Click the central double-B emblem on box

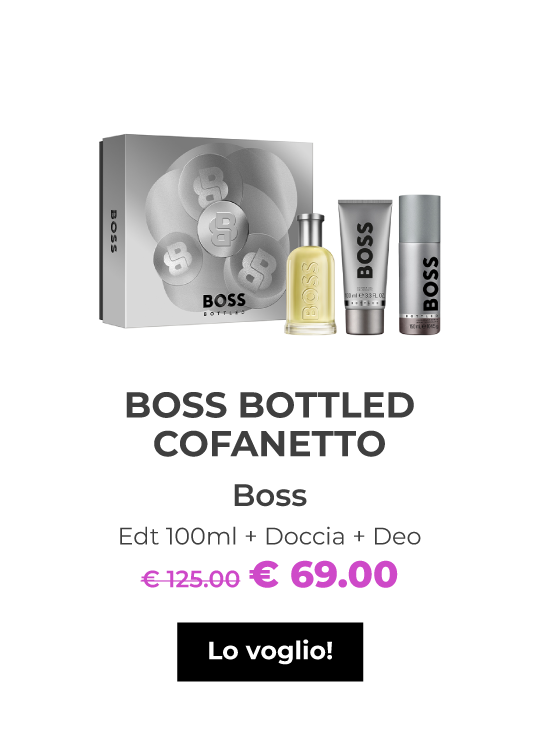(x=222, y=228)
